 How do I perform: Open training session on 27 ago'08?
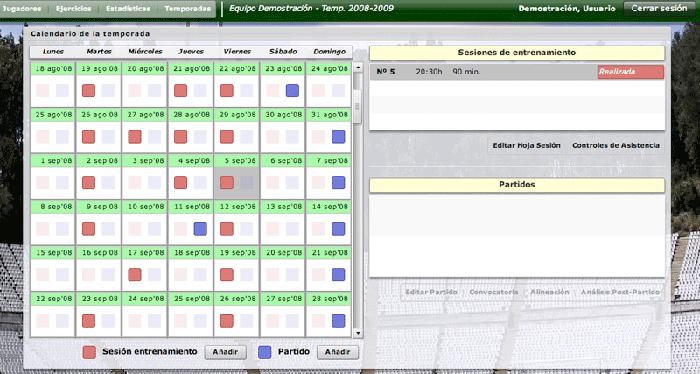pyautogui.click(x=135, y=137)
